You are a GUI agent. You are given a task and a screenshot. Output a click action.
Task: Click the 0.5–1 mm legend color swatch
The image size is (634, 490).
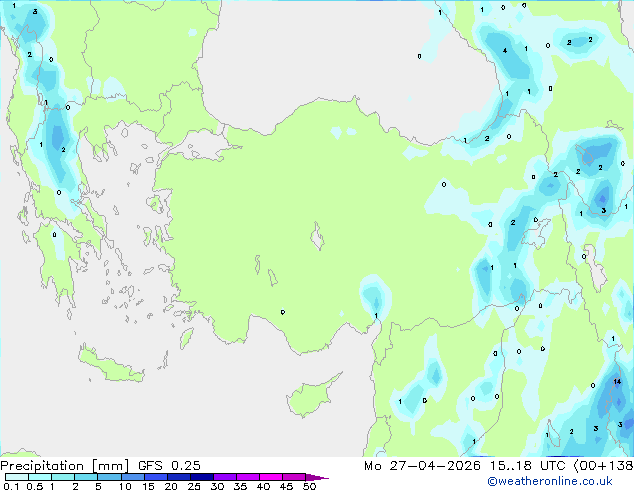40,477
